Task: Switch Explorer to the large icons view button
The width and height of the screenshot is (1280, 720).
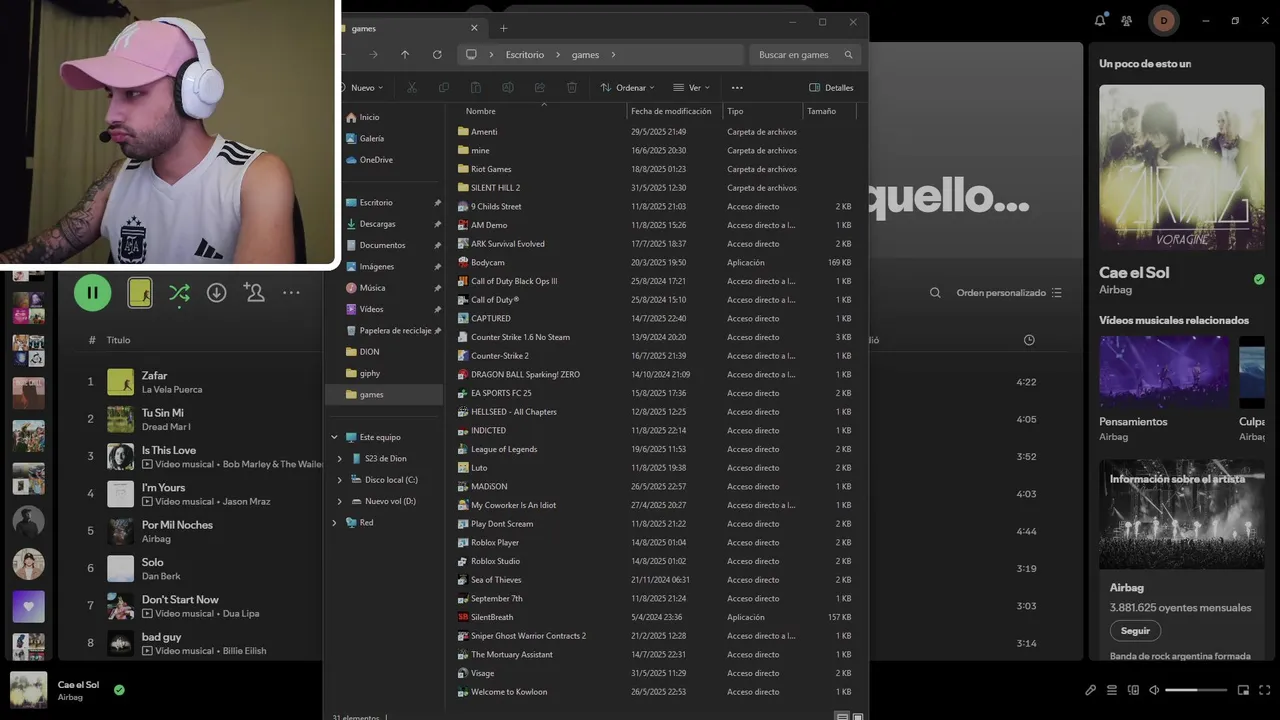Action: [858, 716]
